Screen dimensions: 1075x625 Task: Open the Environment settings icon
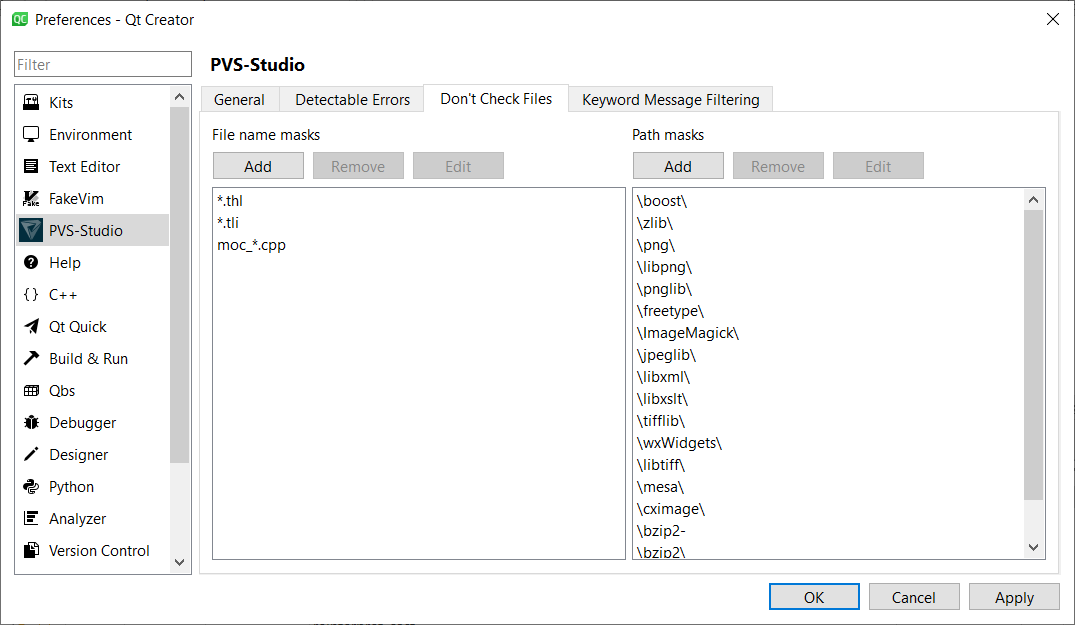click(x=31, y=135)
